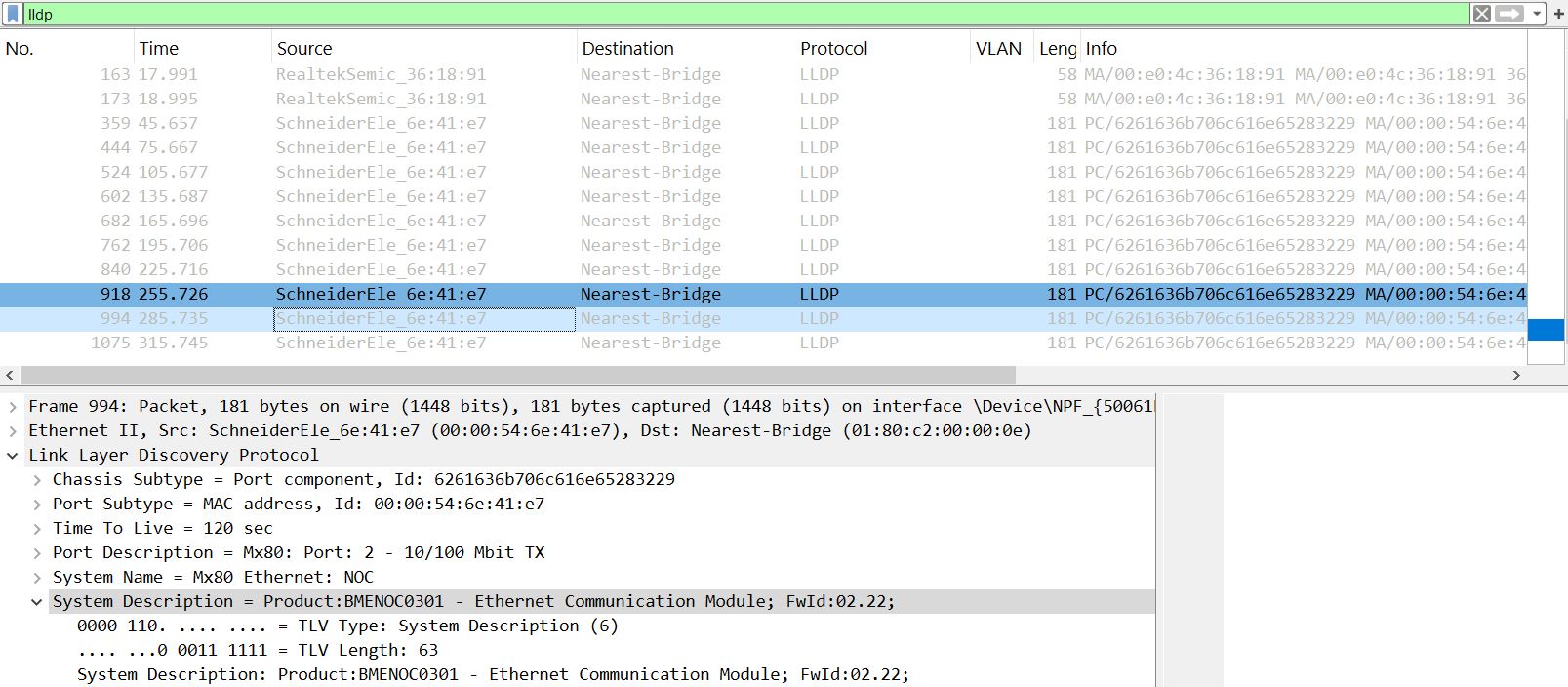Add a filter button with plus icon

(1558, 14)
